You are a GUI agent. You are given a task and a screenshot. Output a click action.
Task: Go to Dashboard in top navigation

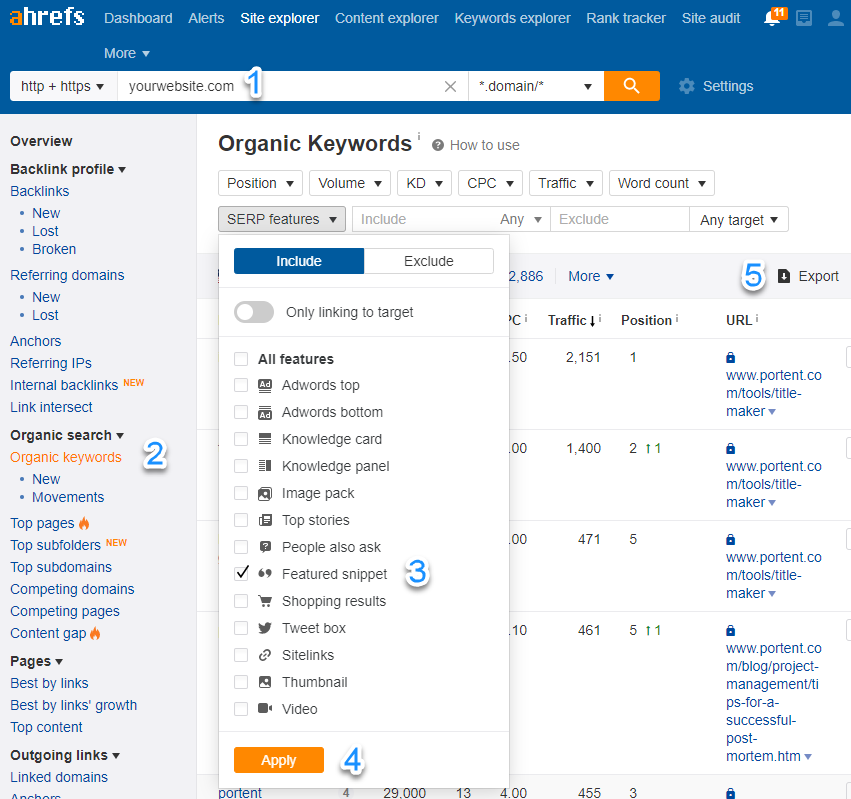(138, 18)
